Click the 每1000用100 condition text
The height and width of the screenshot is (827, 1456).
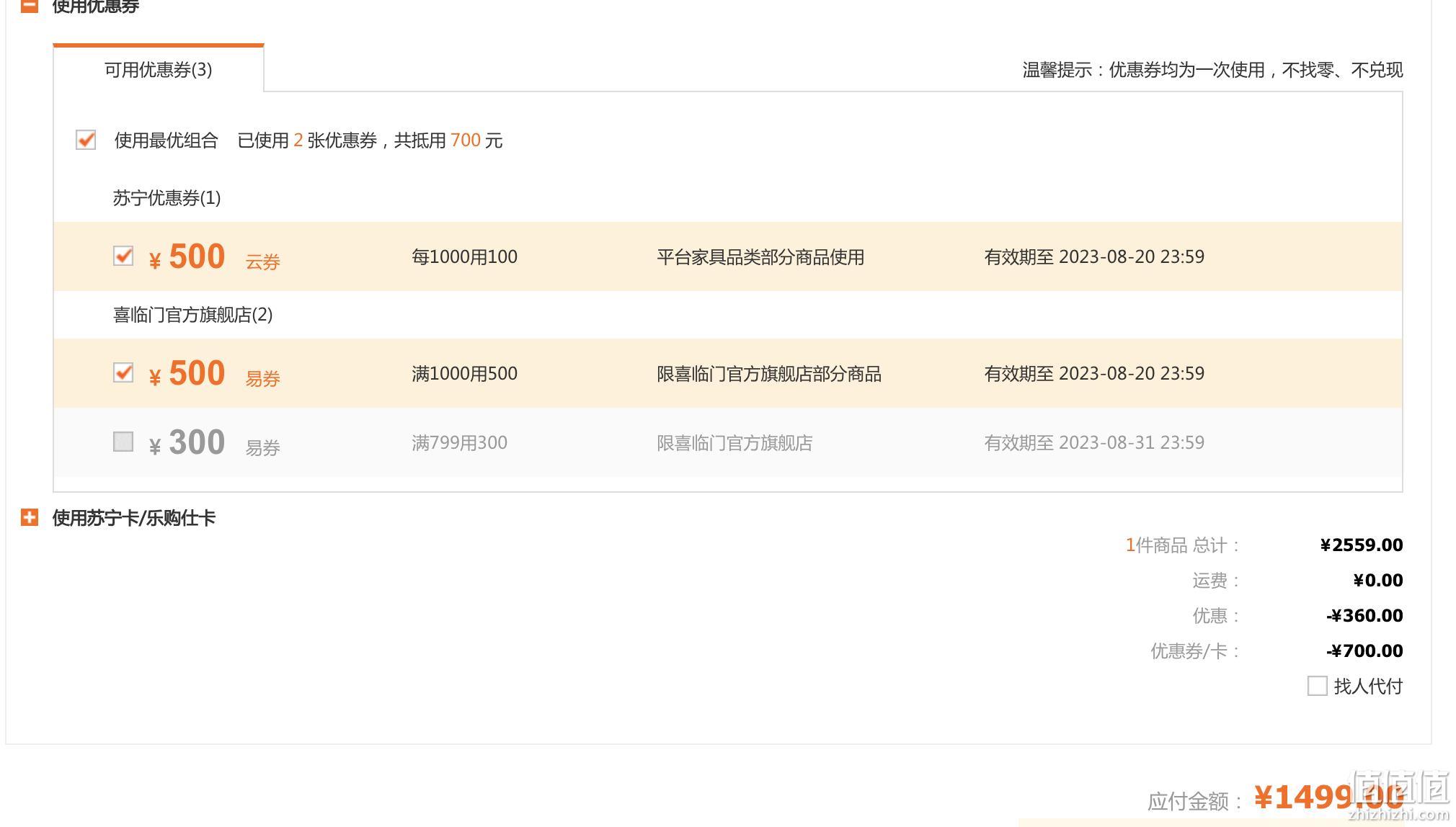[x=464, y=257]
